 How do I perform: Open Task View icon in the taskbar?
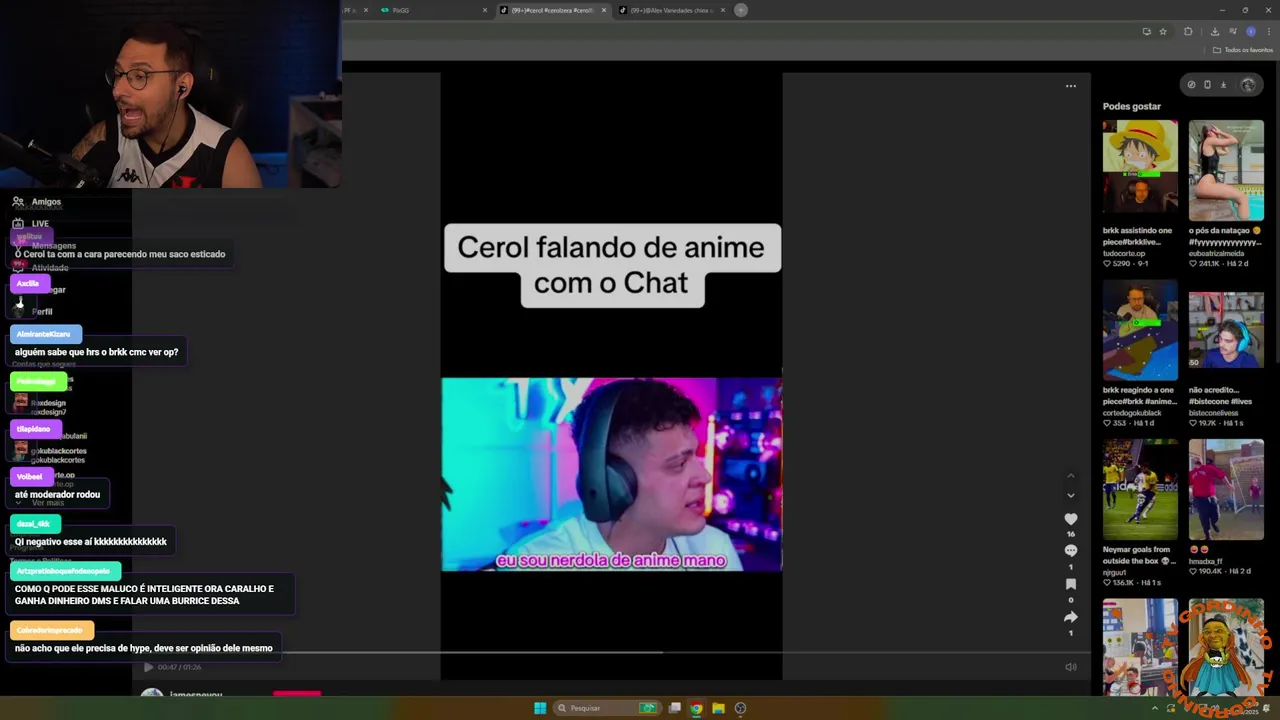(675, 708)
